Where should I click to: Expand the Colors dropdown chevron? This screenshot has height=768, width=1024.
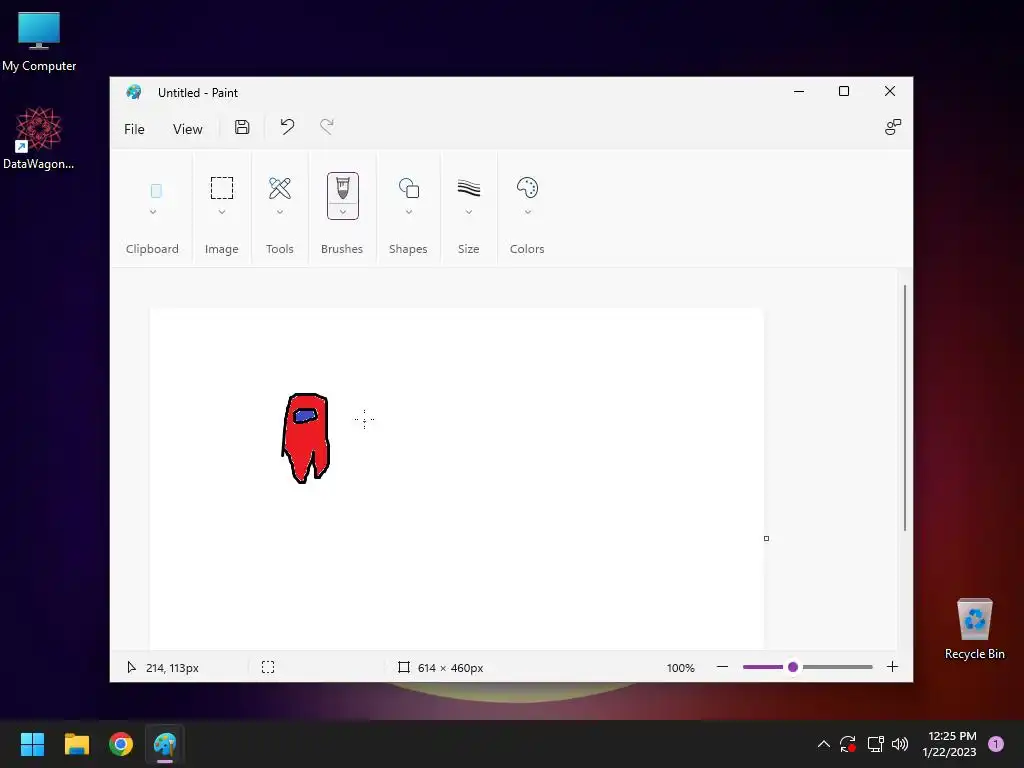point(528,212)
